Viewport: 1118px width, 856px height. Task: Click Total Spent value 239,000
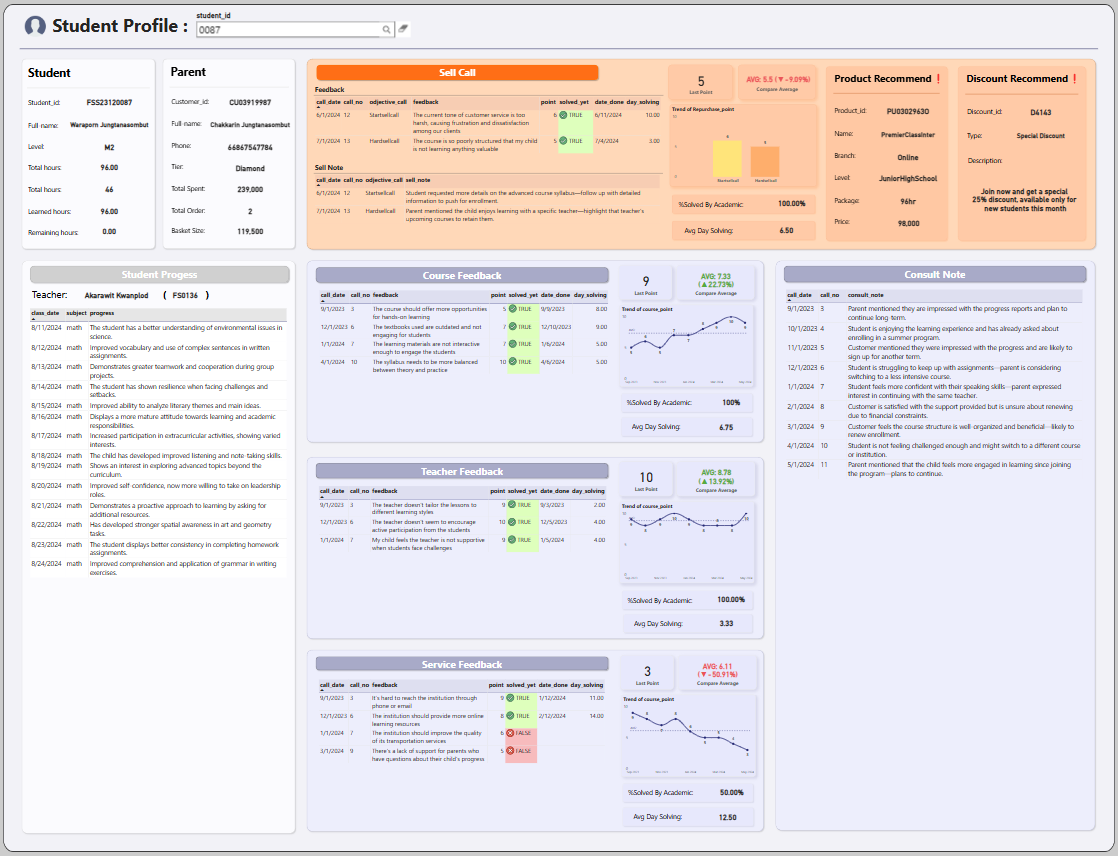[x=250, y=190]
